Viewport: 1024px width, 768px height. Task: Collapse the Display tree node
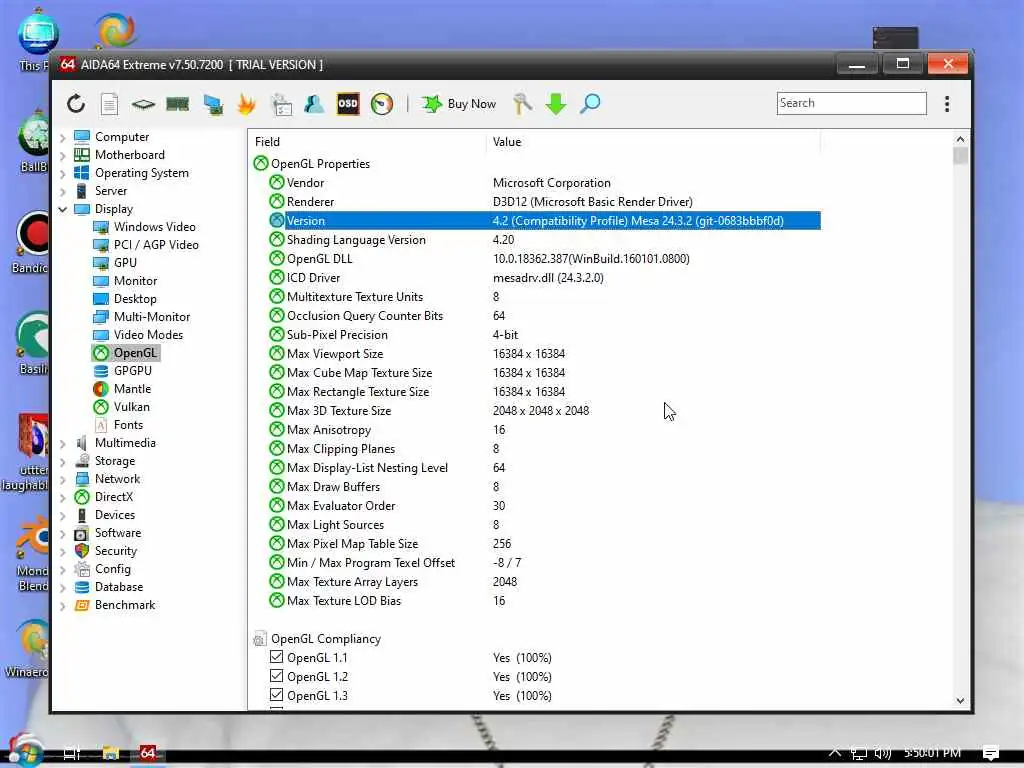click(63, 209)
